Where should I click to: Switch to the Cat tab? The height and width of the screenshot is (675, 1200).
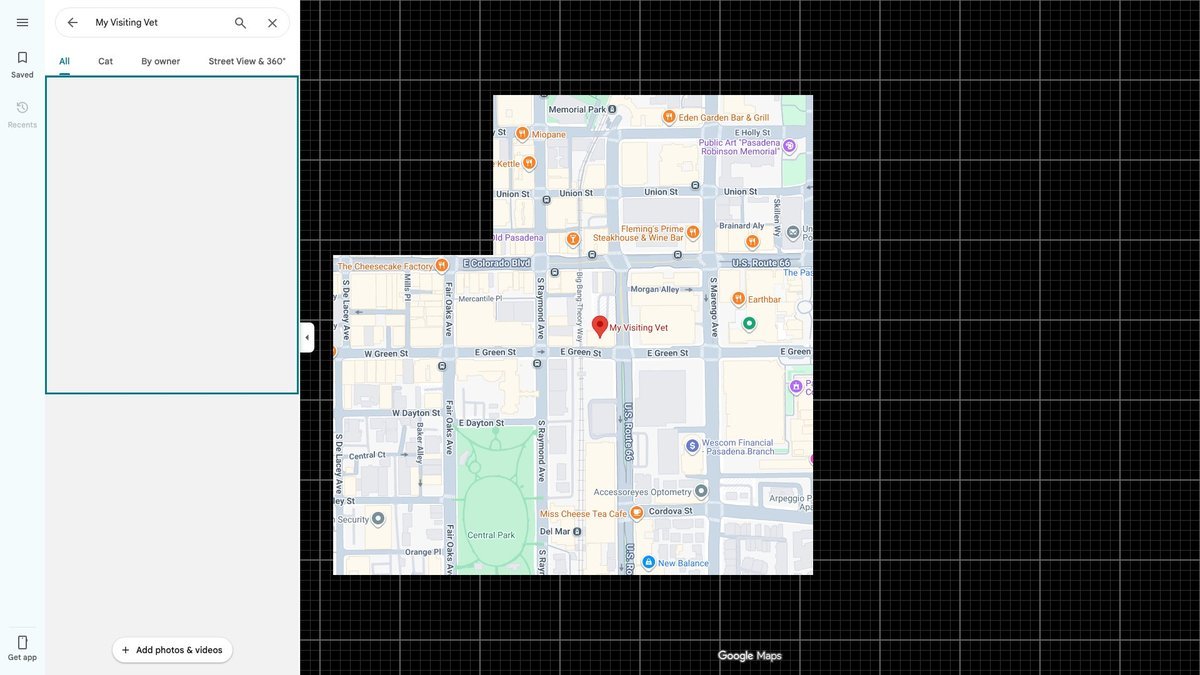[105, 61]
